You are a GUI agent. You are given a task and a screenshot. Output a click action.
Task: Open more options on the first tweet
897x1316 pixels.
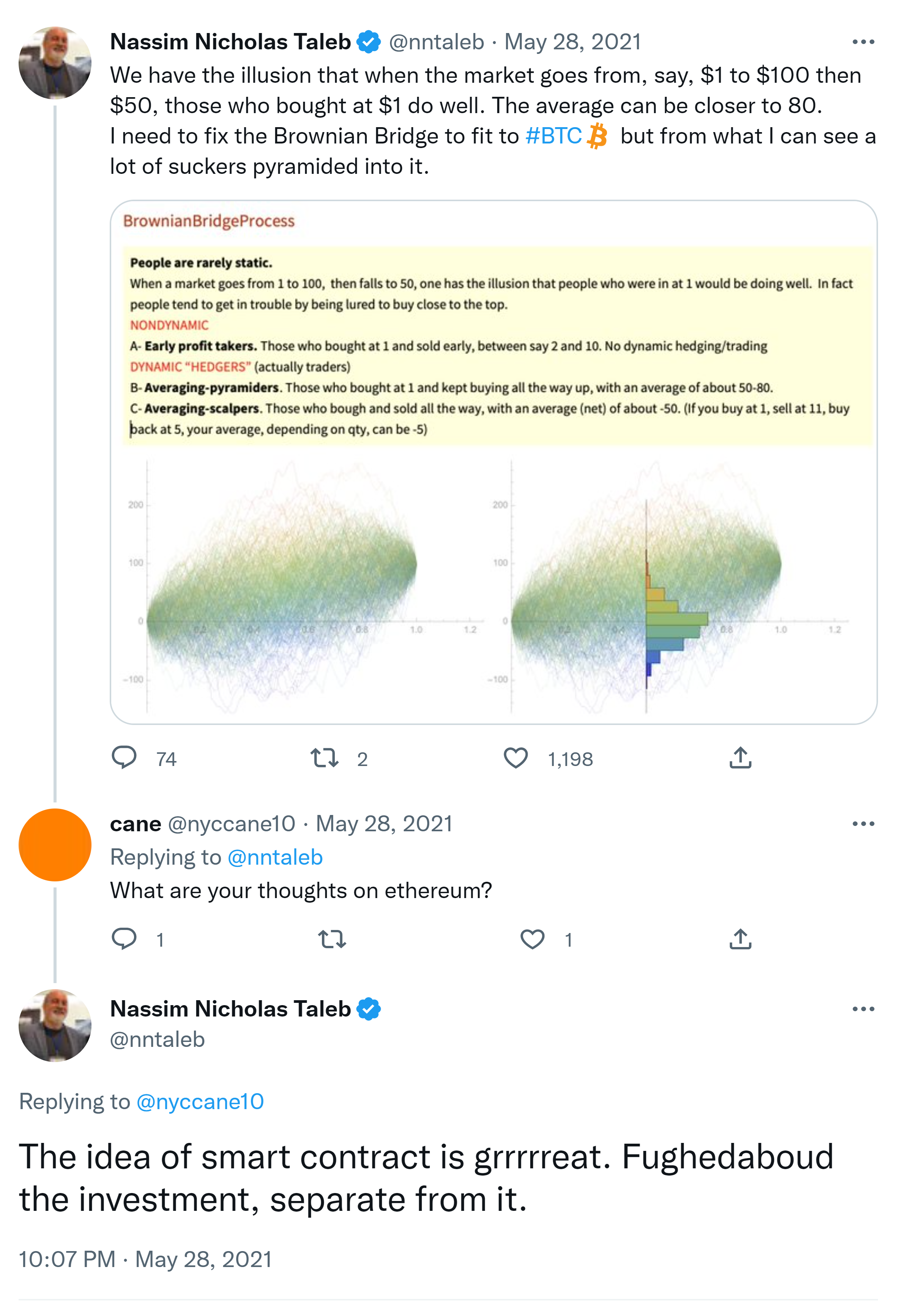click(863, 42)
